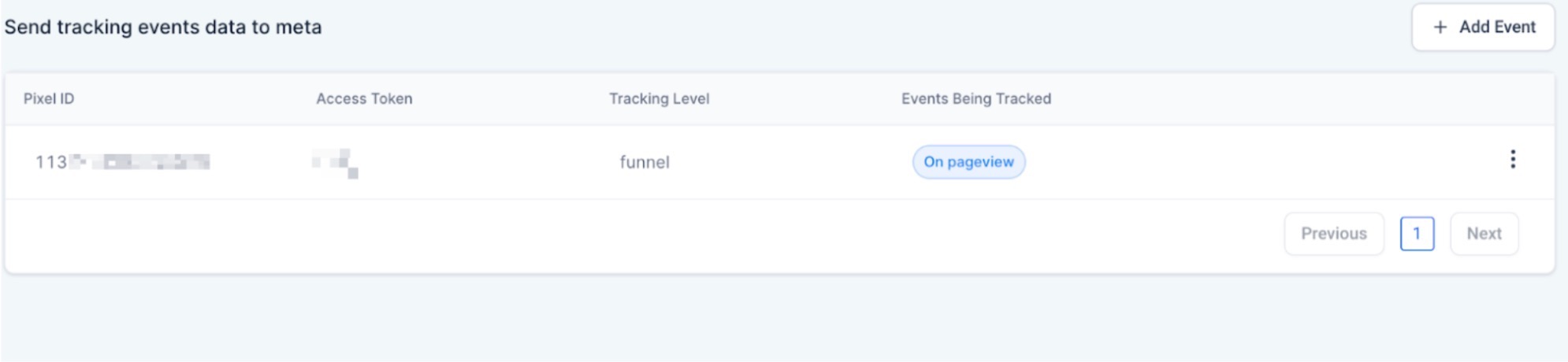This screenshot has width=1568, height=362.
Task: Go to the Previous page
Action: 1333,234
